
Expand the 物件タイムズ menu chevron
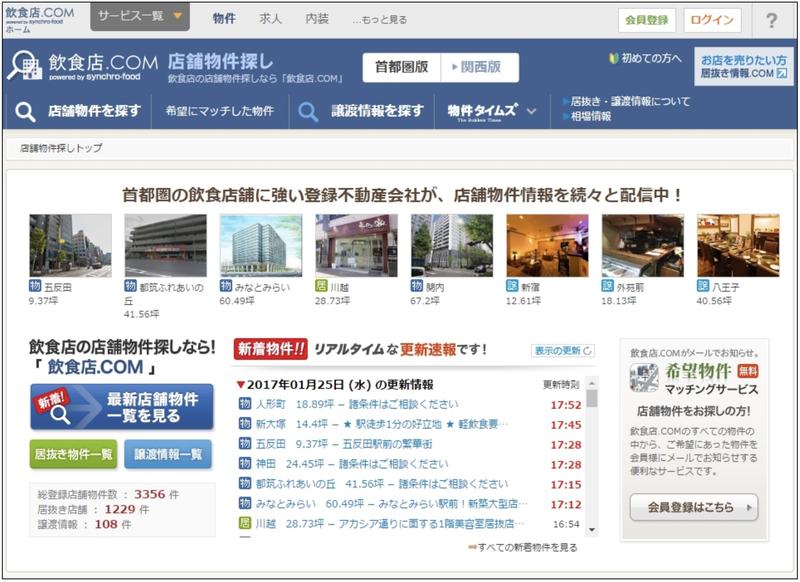click(x=531, y=111)
